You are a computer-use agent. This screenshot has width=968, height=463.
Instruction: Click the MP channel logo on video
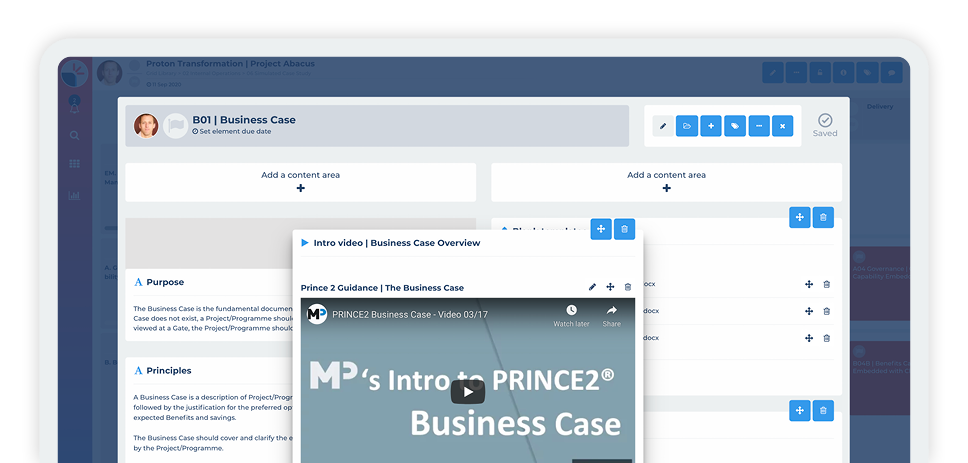pos(317,314)
